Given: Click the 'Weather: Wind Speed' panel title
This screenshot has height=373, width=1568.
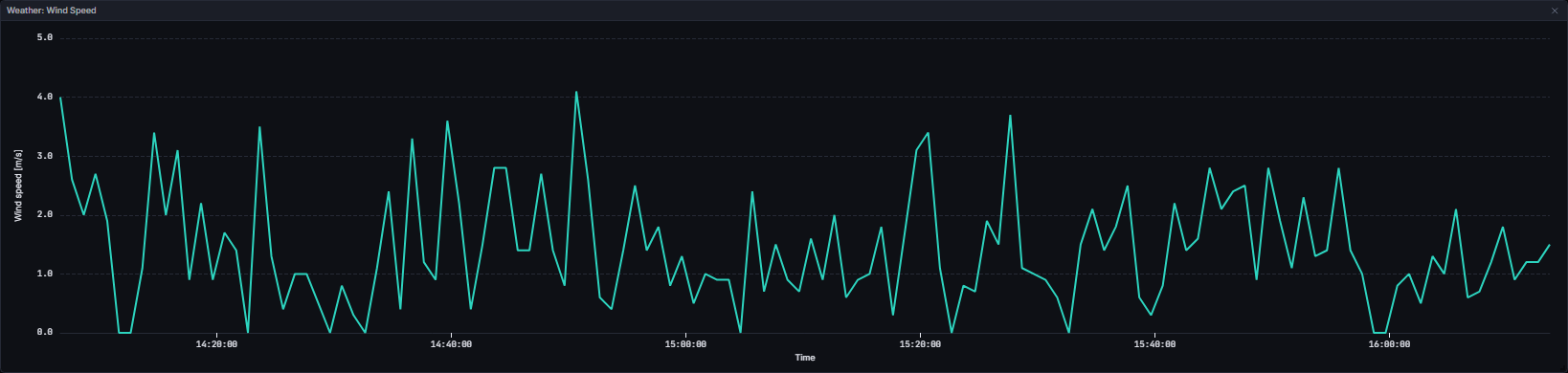Looking at the screenshot, I should 51,11.
